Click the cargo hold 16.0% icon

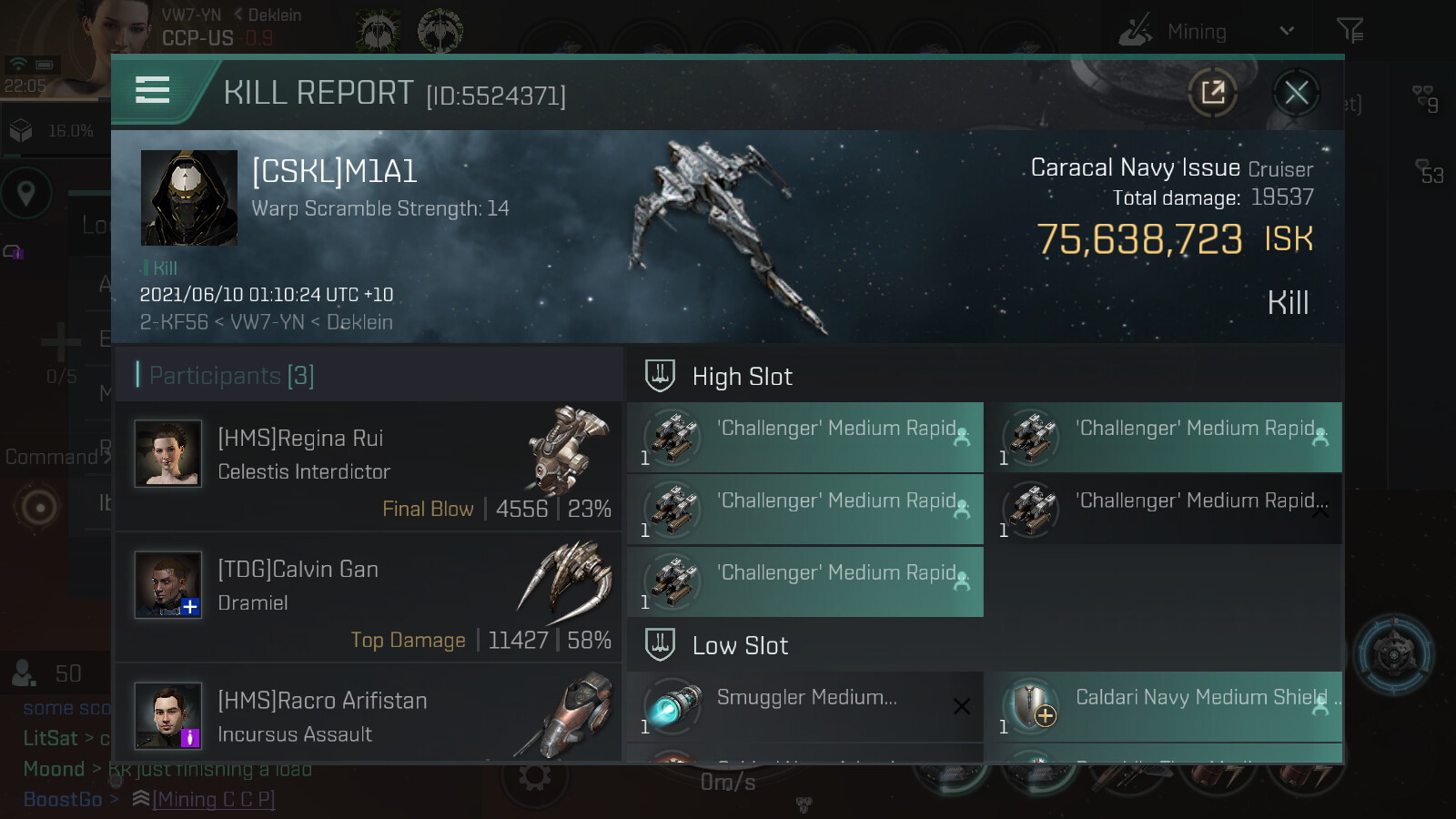[x=21, y=131]
